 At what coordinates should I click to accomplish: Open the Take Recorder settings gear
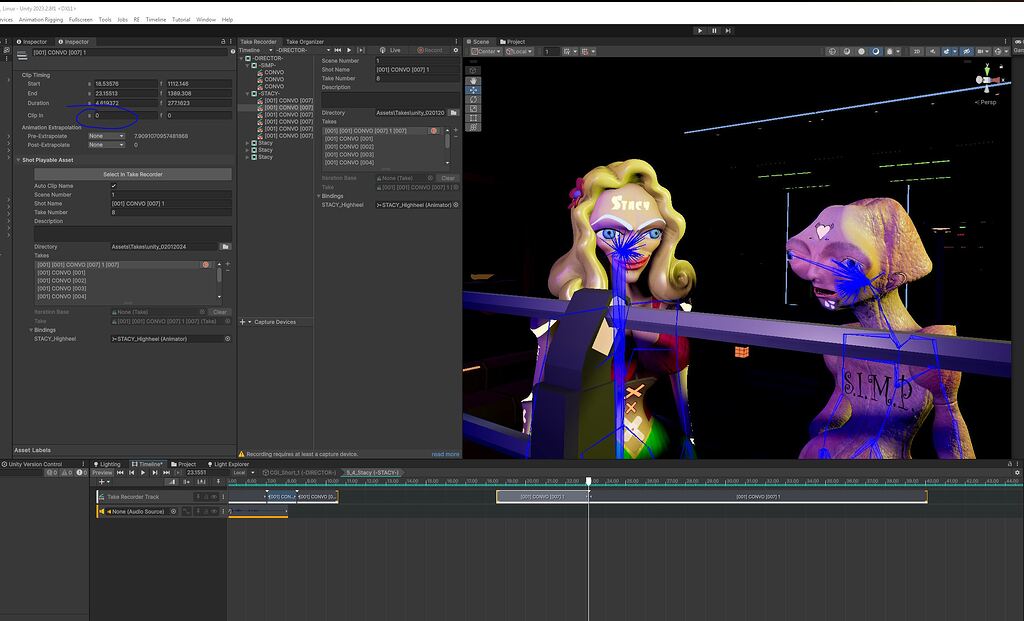(x=456, y=50)
